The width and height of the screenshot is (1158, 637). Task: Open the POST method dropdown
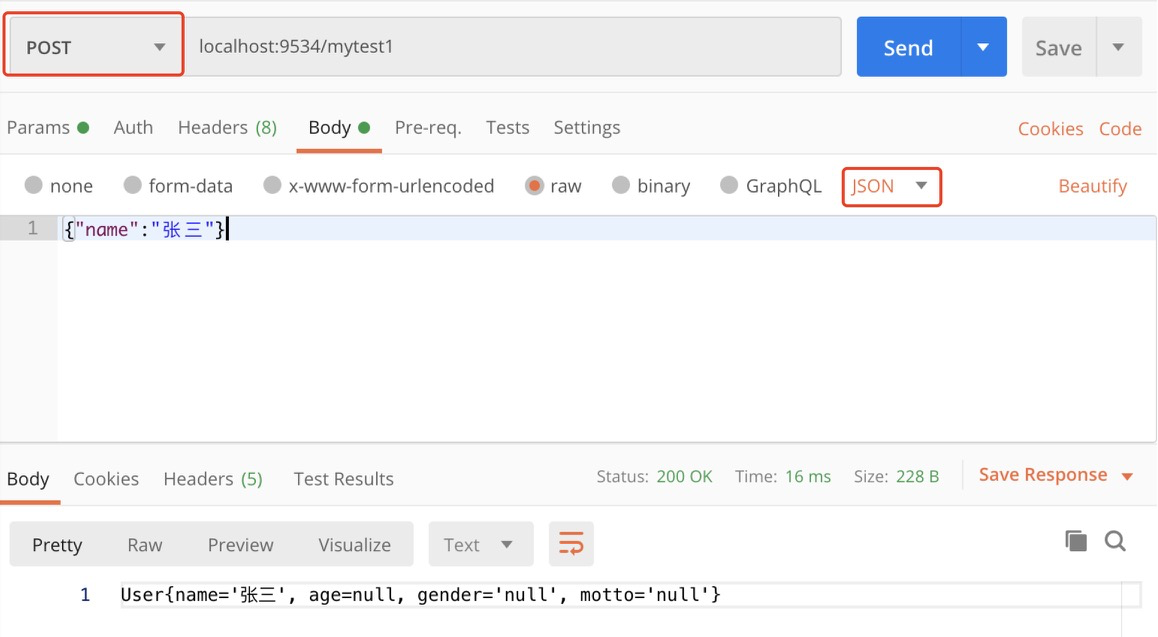click(x=94, y=47)
